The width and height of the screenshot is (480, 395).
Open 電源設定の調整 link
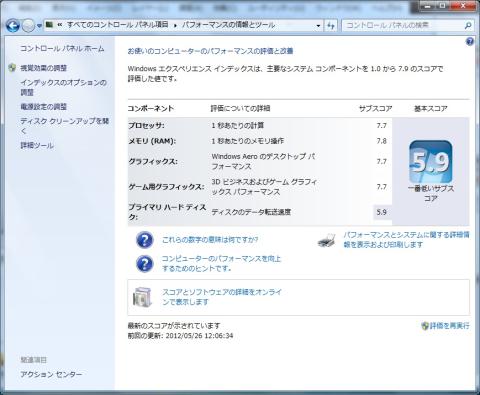pos(44,107)
